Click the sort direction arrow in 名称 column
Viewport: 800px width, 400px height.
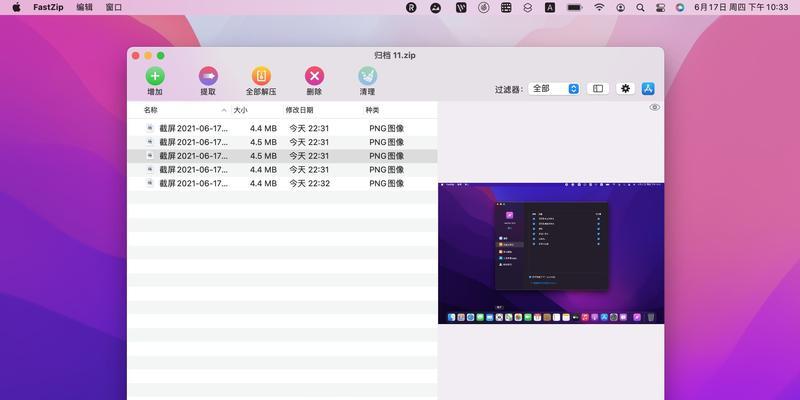click(x=224, y=110)
